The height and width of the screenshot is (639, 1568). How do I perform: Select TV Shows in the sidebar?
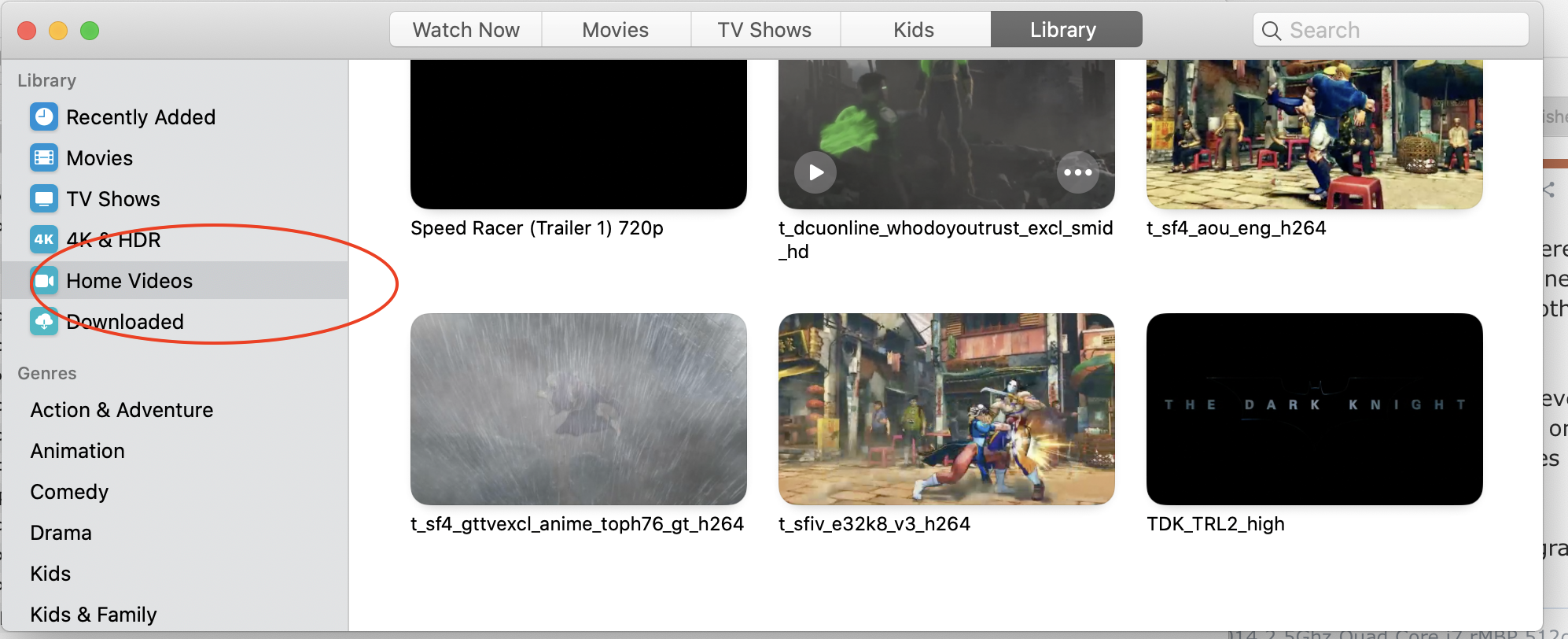click(175, 199)
